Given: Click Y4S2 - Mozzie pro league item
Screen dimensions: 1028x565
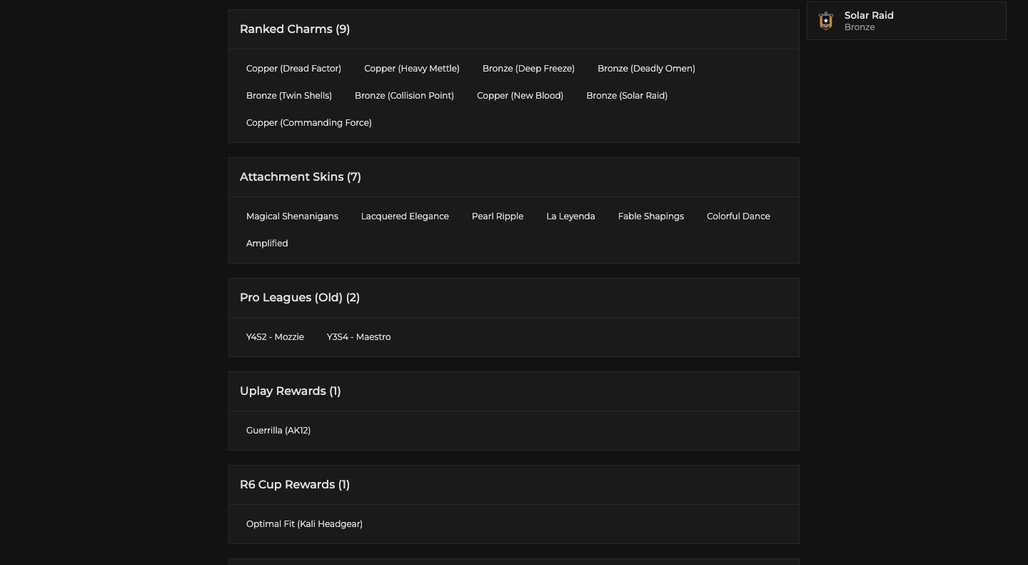Looking at the screenshot, I should click(275, 337).
